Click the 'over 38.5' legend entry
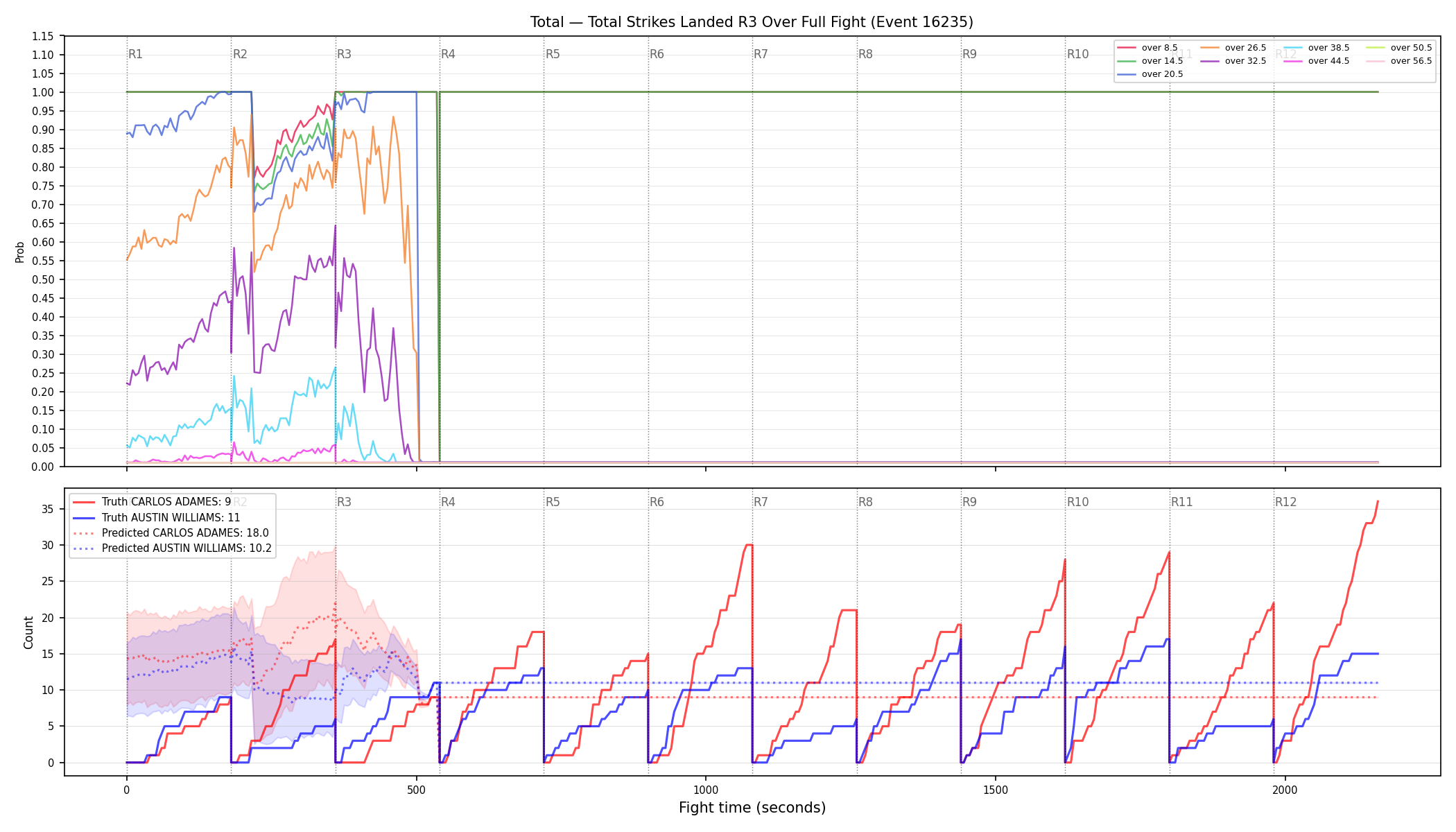Image resolution: width=1456 pixels, height=832 pixels. point(1317,48)
